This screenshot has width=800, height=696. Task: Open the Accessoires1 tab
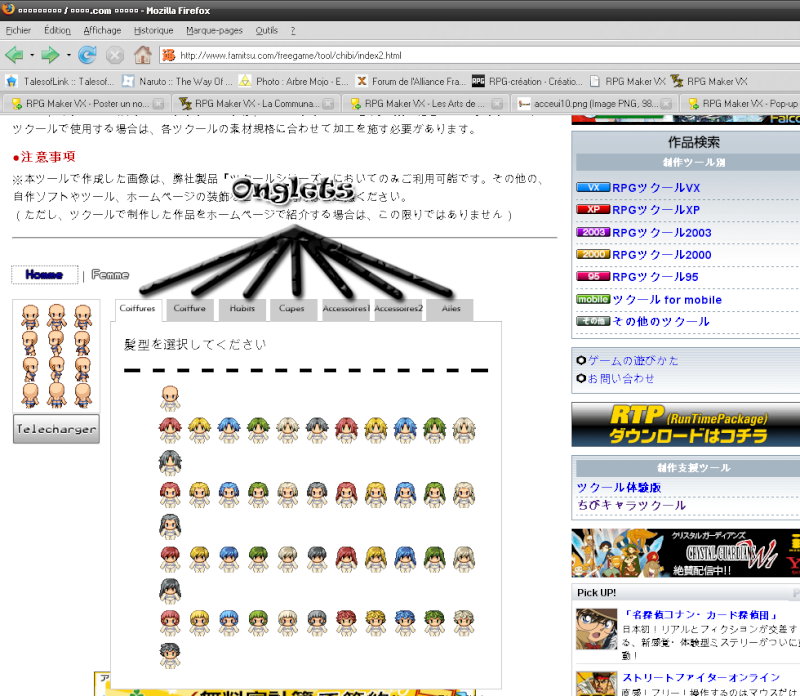346,309
